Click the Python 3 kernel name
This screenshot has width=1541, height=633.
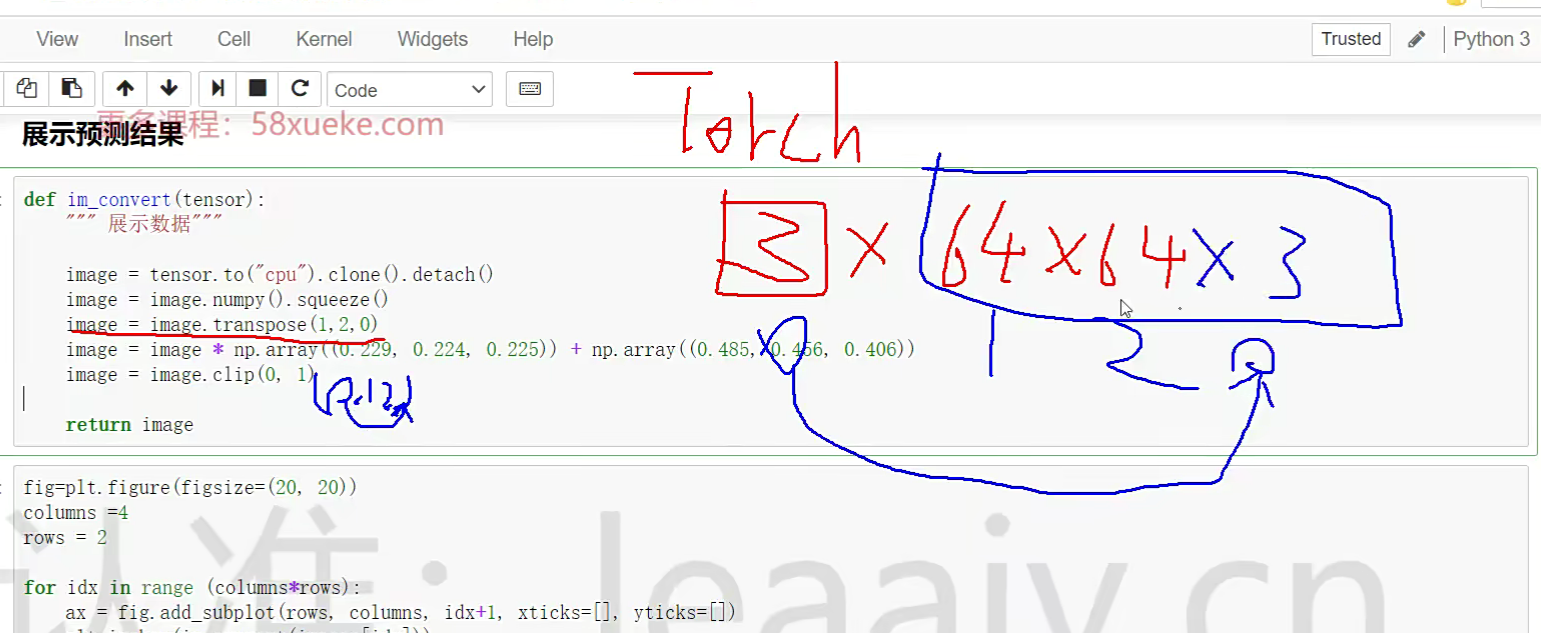1491,39
